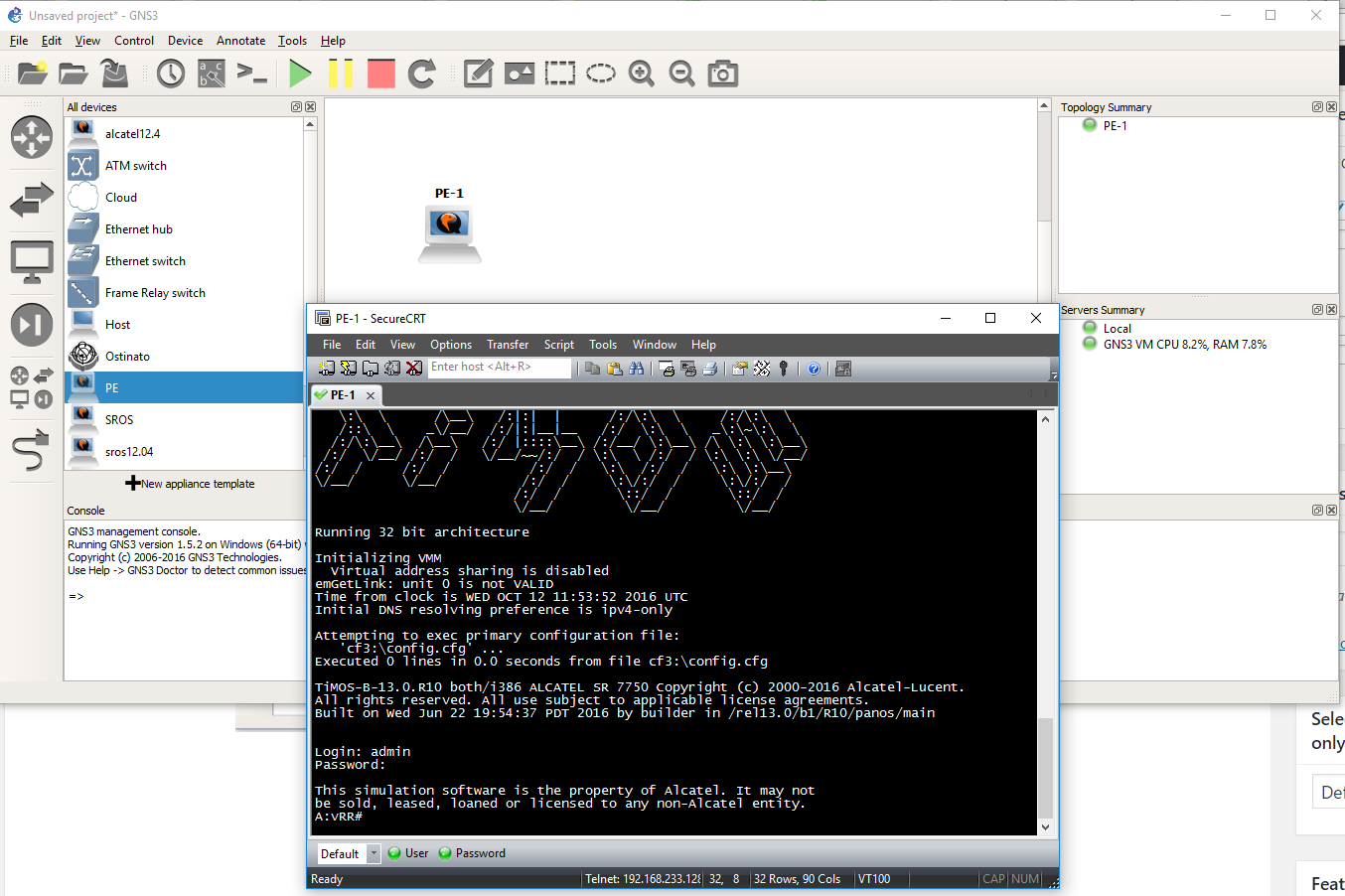Click the Insert picture icon
The image size is (1345, 896).
point(520,74)
